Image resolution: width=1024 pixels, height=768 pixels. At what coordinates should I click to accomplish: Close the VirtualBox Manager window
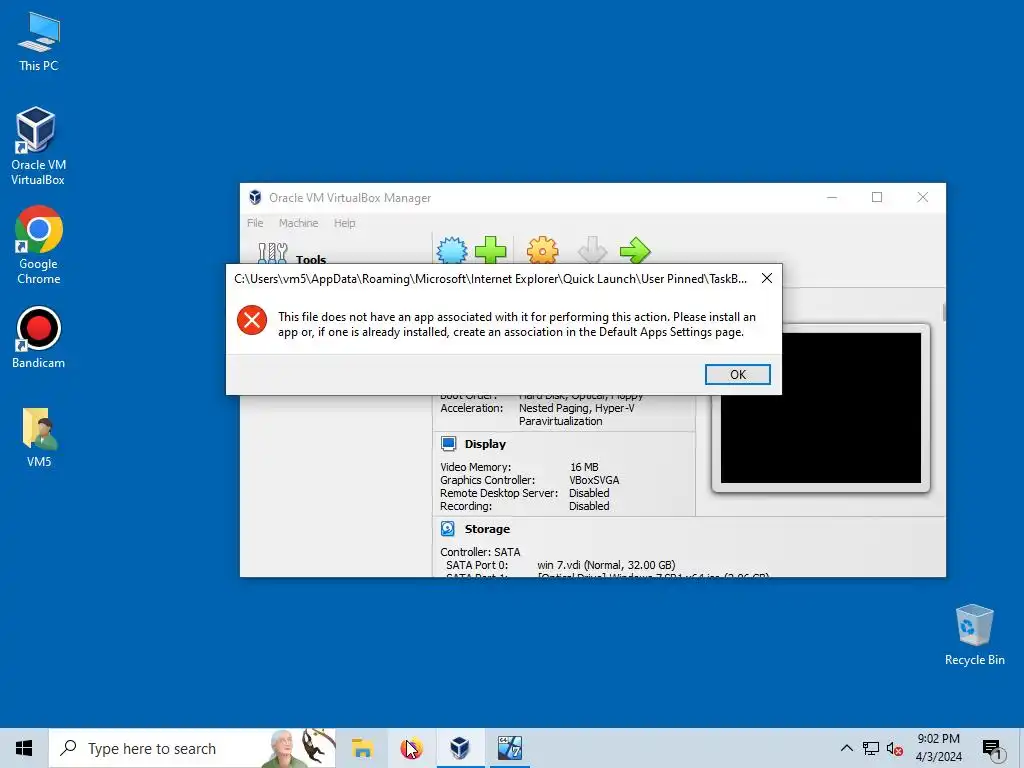pyautogui.click(x=922, y=197)
